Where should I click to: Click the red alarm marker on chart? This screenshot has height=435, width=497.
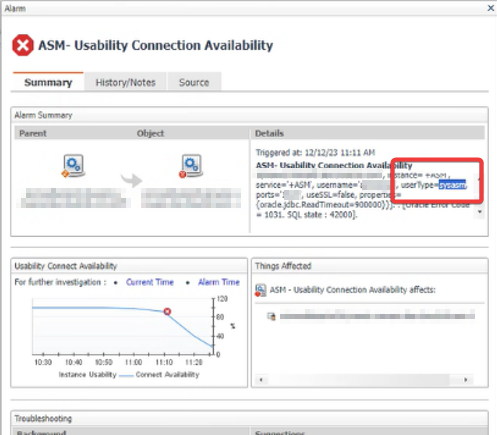(x=167, y=311)
